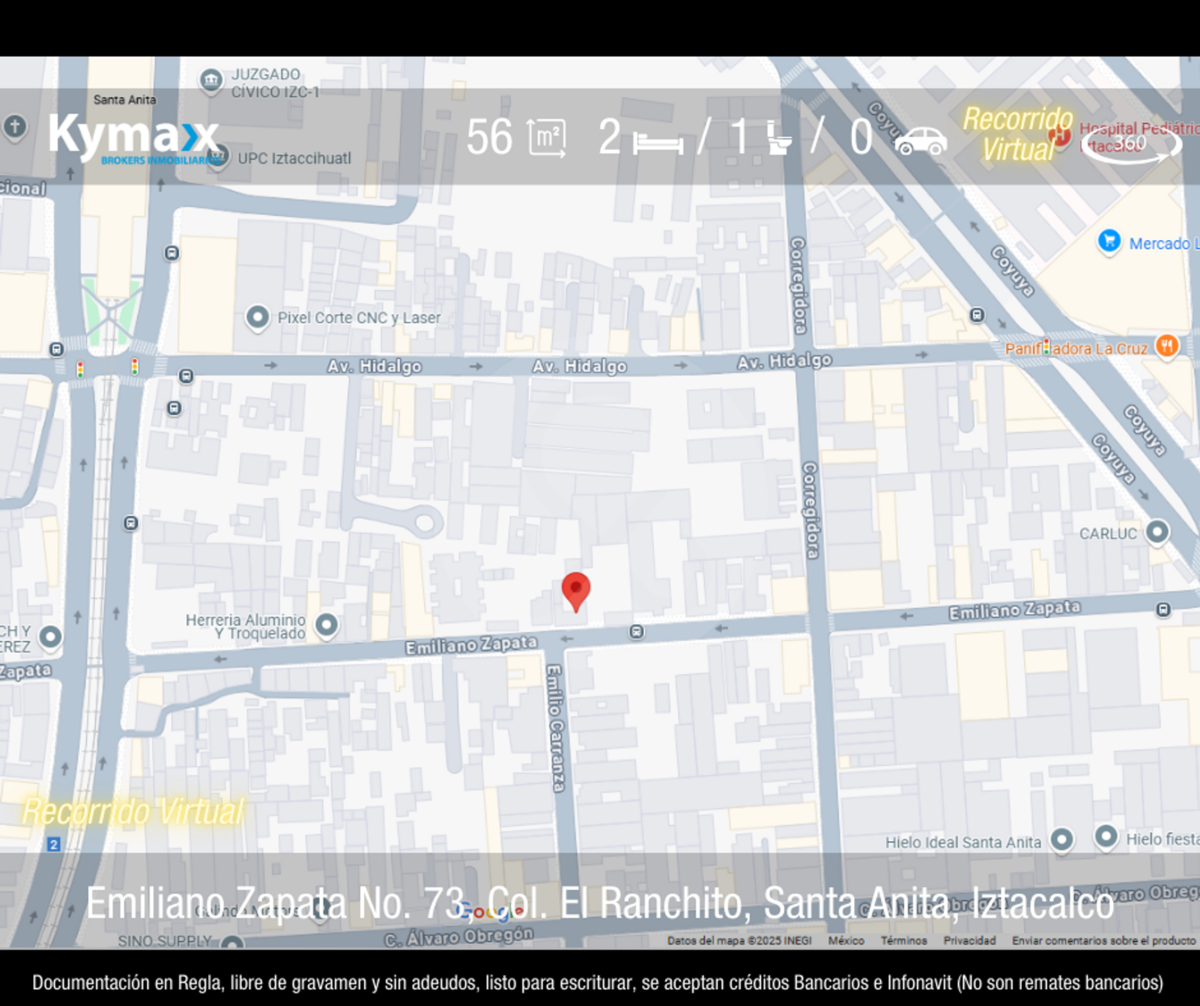Click the Herreria Aluminio Y Troquelado pin
Viewport: 1200px width, 1006px height.
[x=326, y=626]
